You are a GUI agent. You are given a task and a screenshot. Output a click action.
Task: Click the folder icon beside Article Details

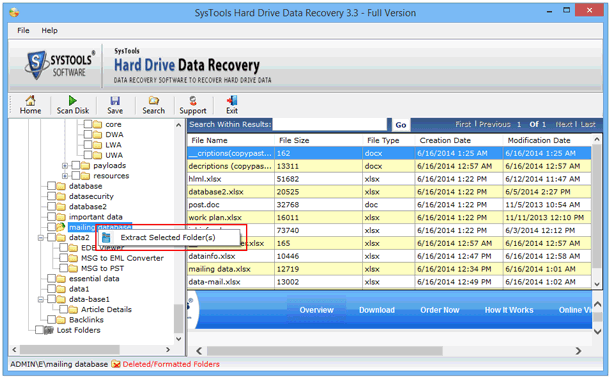tap(73, 309)
